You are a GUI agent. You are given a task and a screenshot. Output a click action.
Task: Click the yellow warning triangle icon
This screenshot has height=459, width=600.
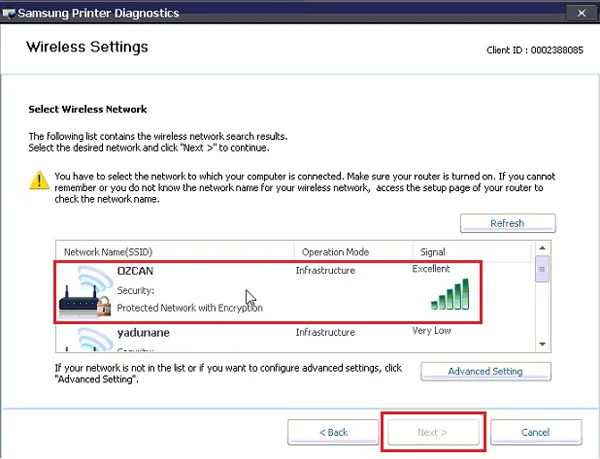(39, 180)
